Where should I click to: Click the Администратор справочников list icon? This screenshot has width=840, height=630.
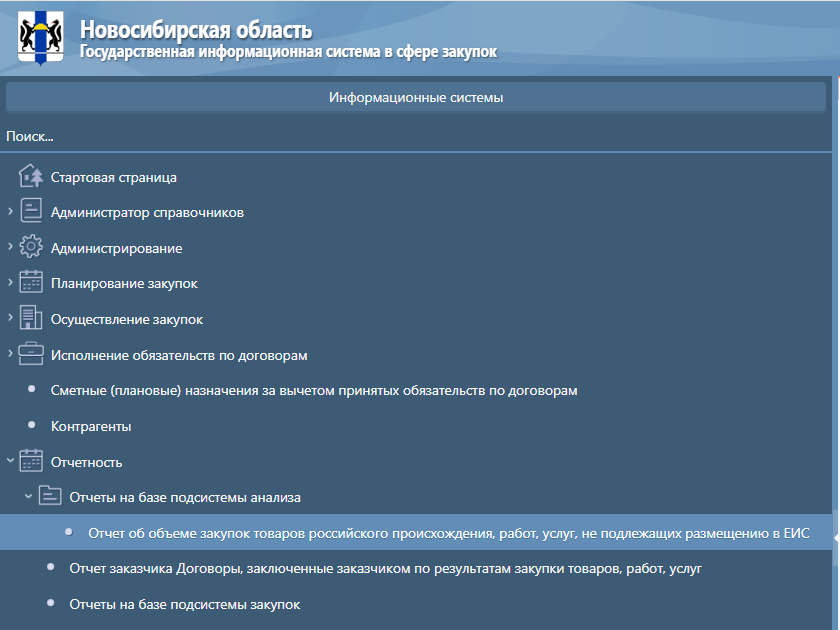pyautogui.click(x=32, y=212)
